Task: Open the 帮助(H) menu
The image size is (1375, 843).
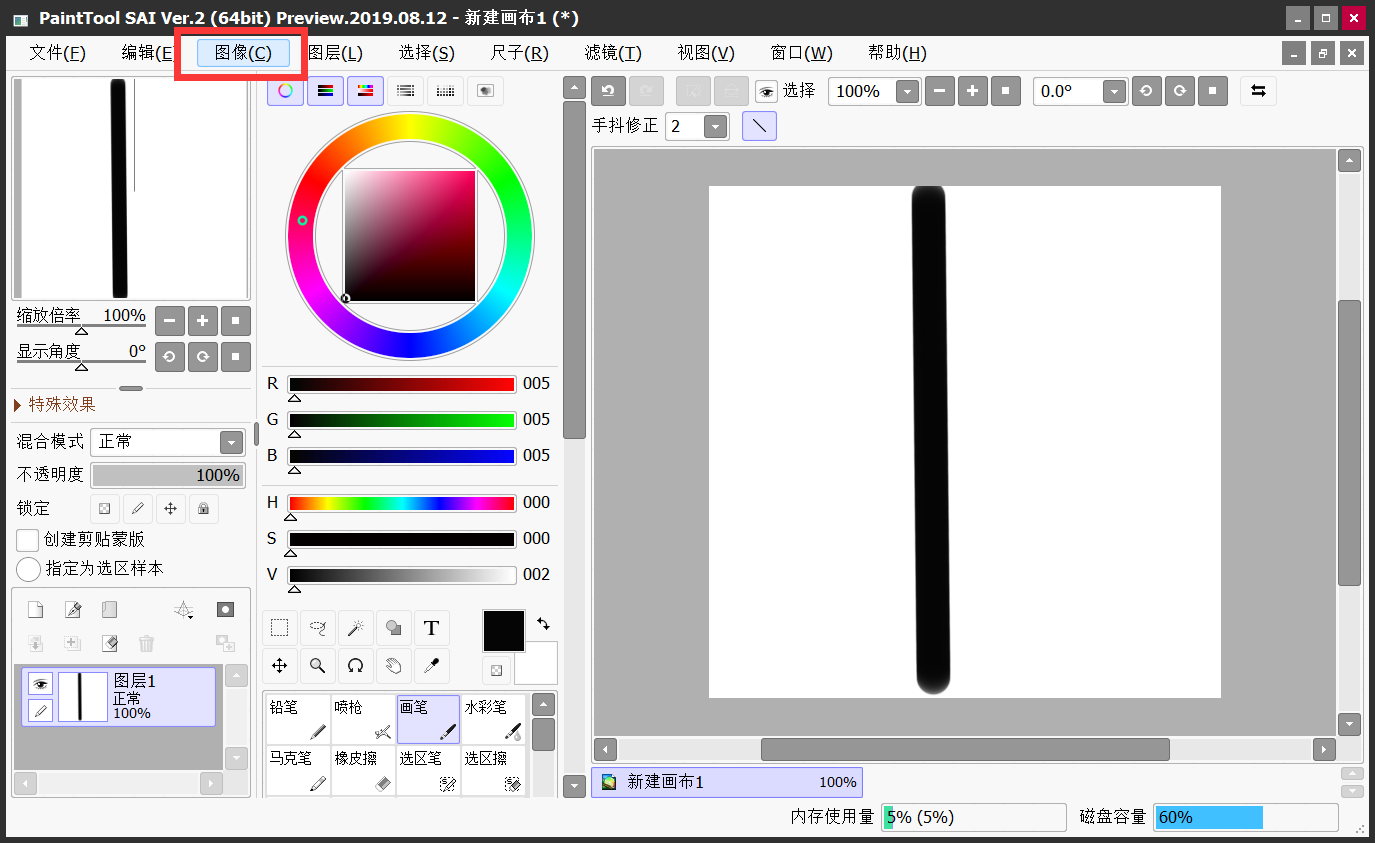Action: coord(897,53)
